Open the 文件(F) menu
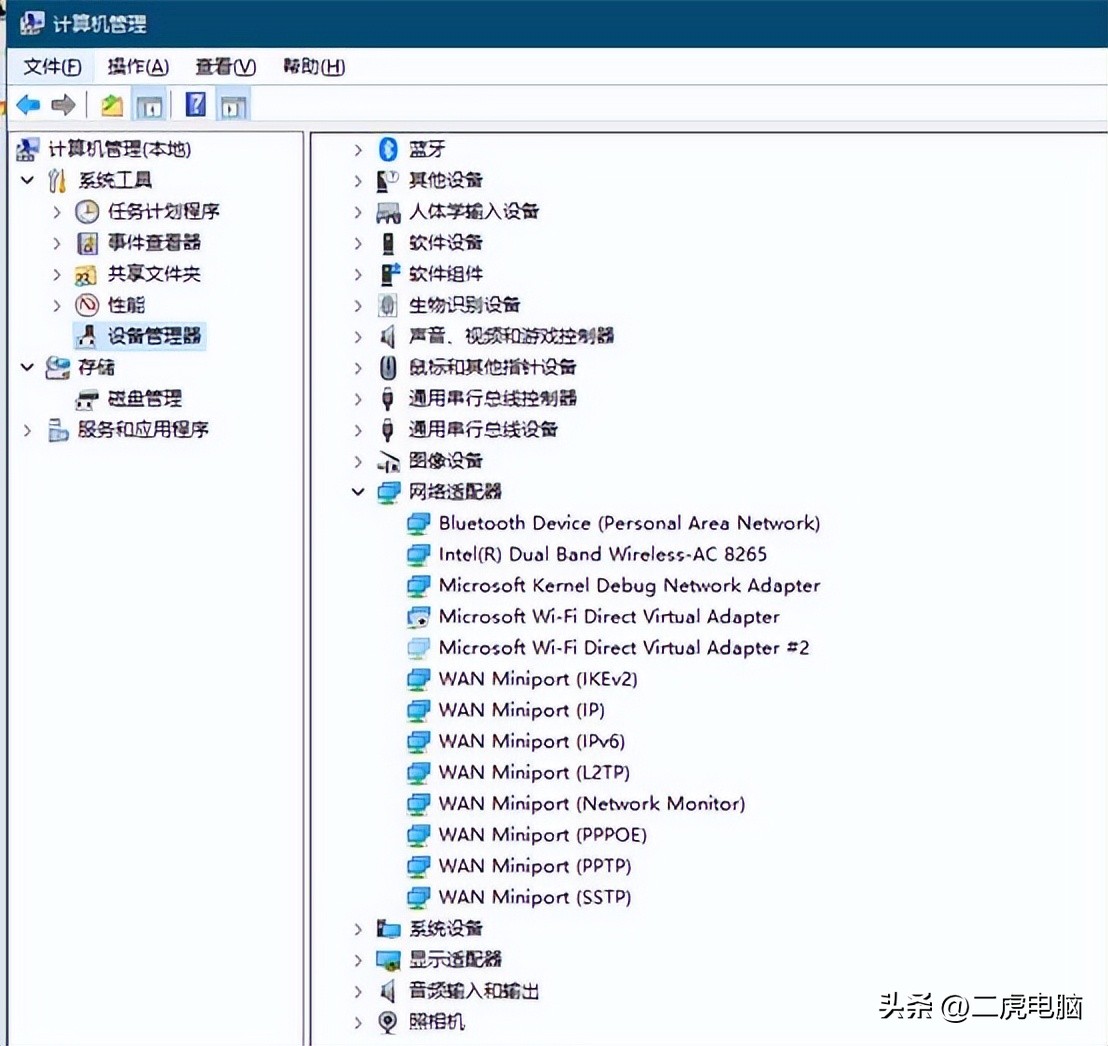This screenshot has width=1108, height=1046. pos(50,66)
